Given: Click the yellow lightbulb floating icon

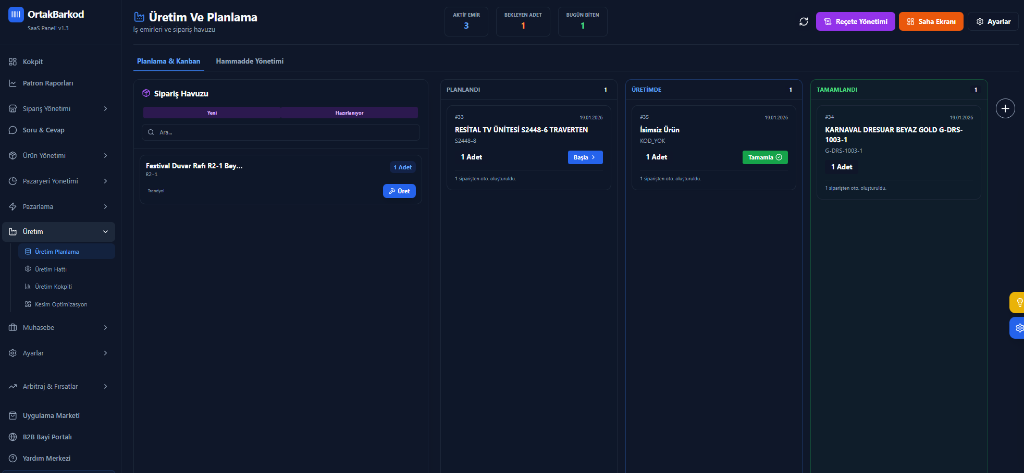Looking at the screenshot, I should tap(1017, 301).
